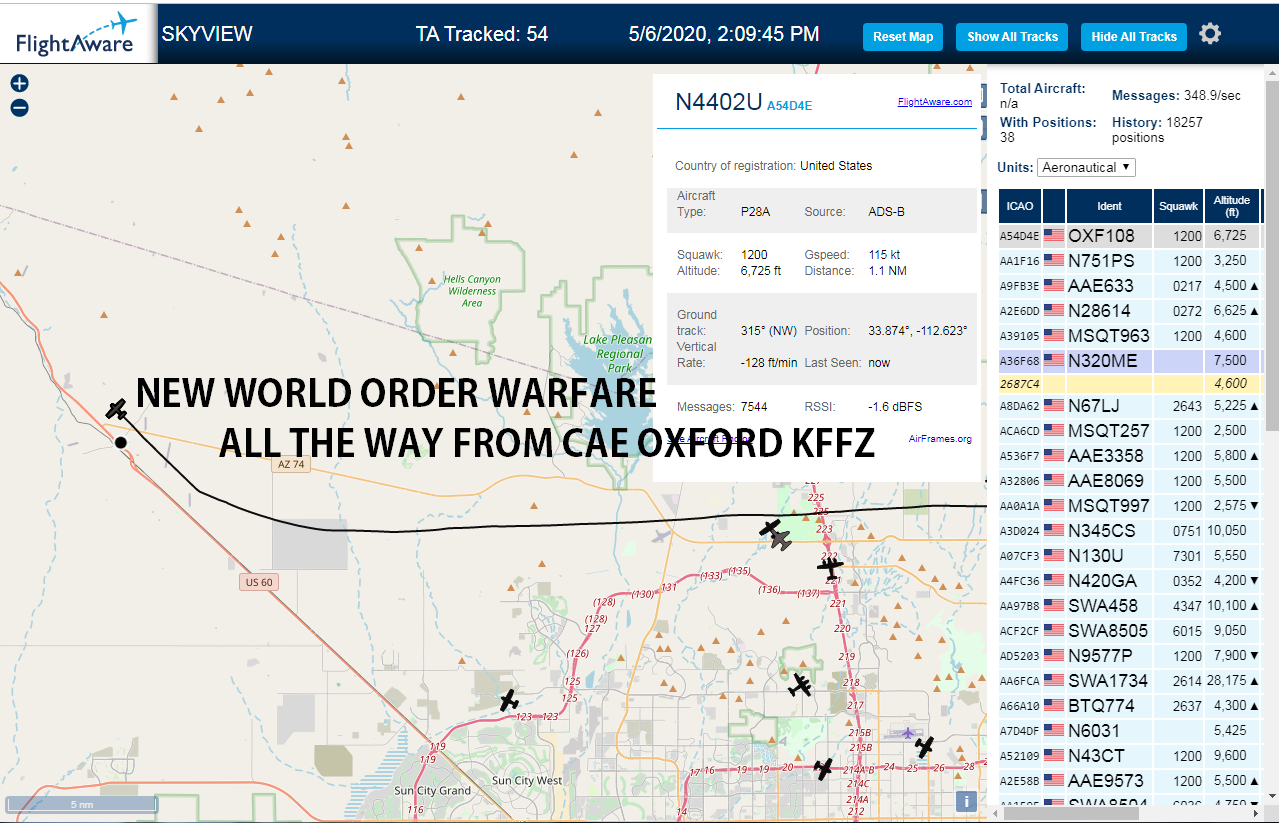Sort table by Squawk column header
The width and height of the screenshot is (1279, 823).
pyautogui.click(x=1178, y=206)
